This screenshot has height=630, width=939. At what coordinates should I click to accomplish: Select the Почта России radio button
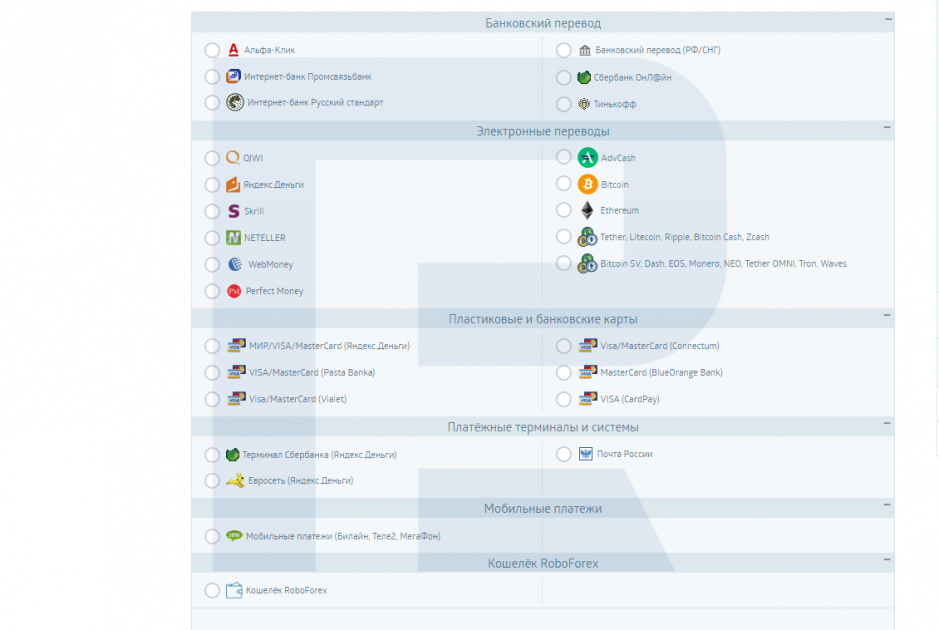click(564, 454)
